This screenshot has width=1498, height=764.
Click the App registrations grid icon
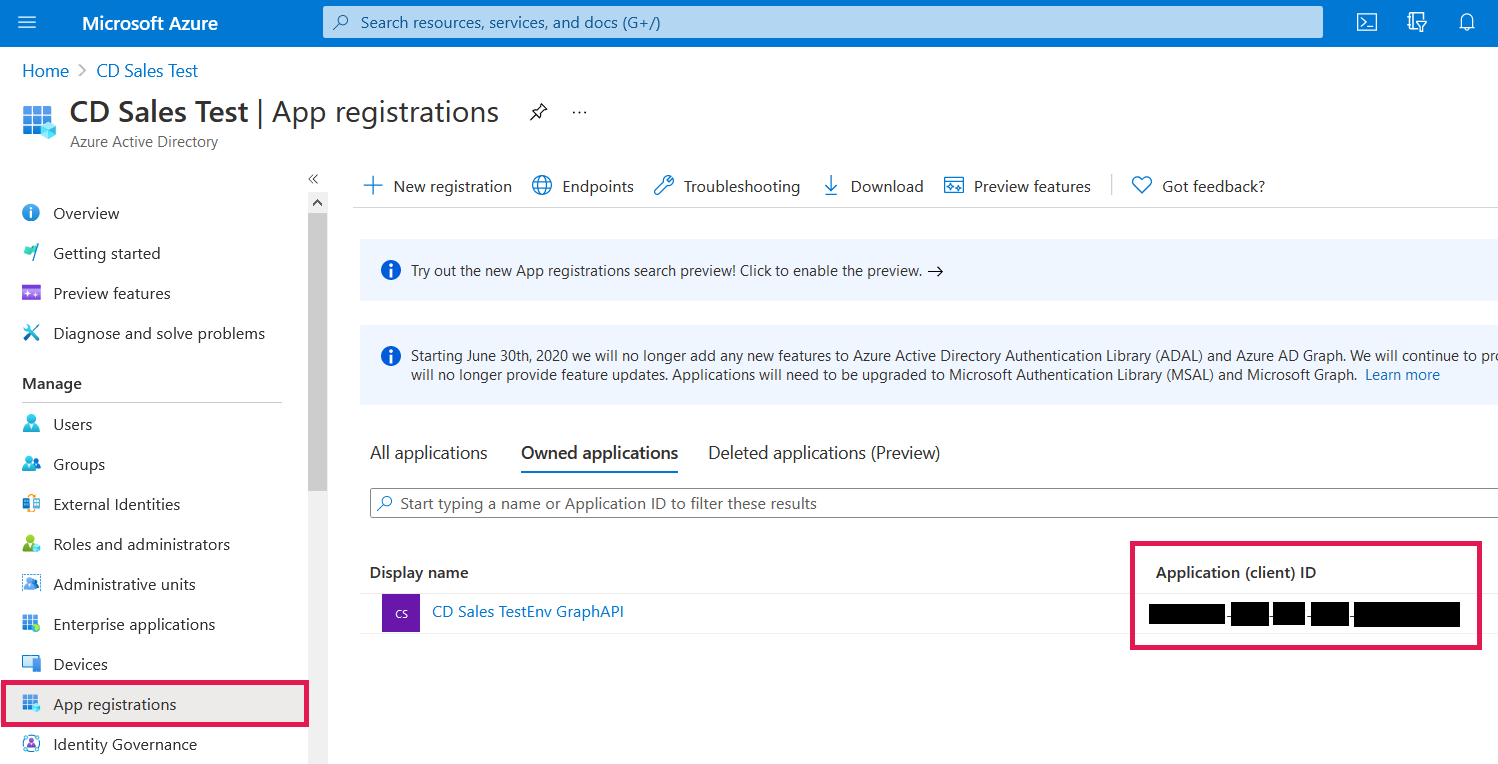tap(31, 704)
